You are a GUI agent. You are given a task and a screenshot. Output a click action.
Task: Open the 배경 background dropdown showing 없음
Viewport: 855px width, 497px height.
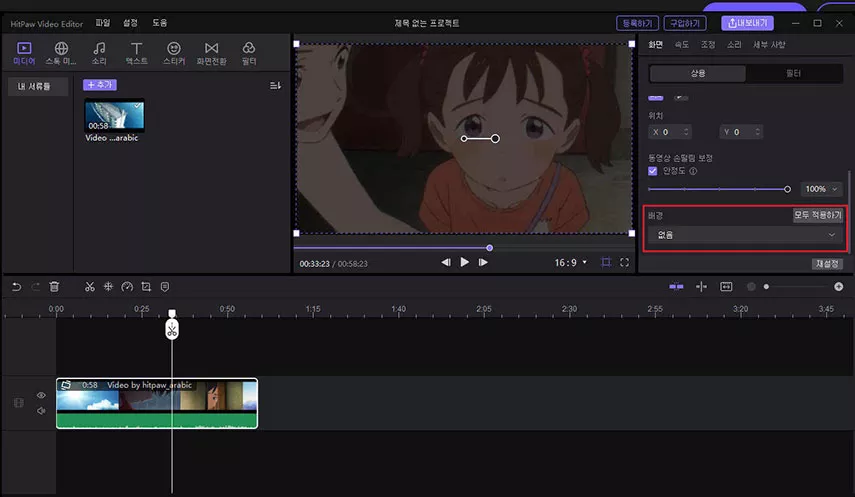point(745,235)
